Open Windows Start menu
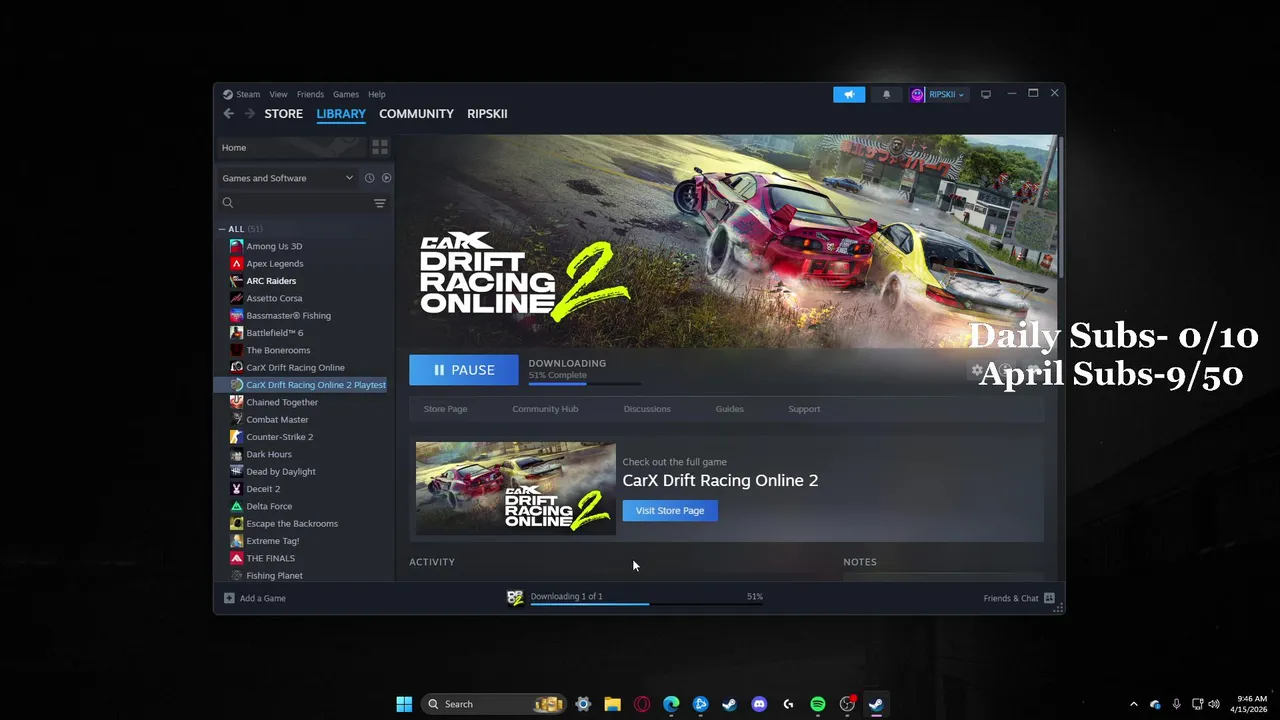The width and height of the screenshot is (1280, 720). [404, 704]
